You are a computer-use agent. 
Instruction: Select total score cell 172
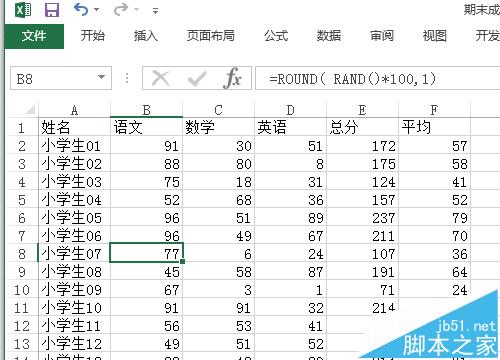coord(362,146)
